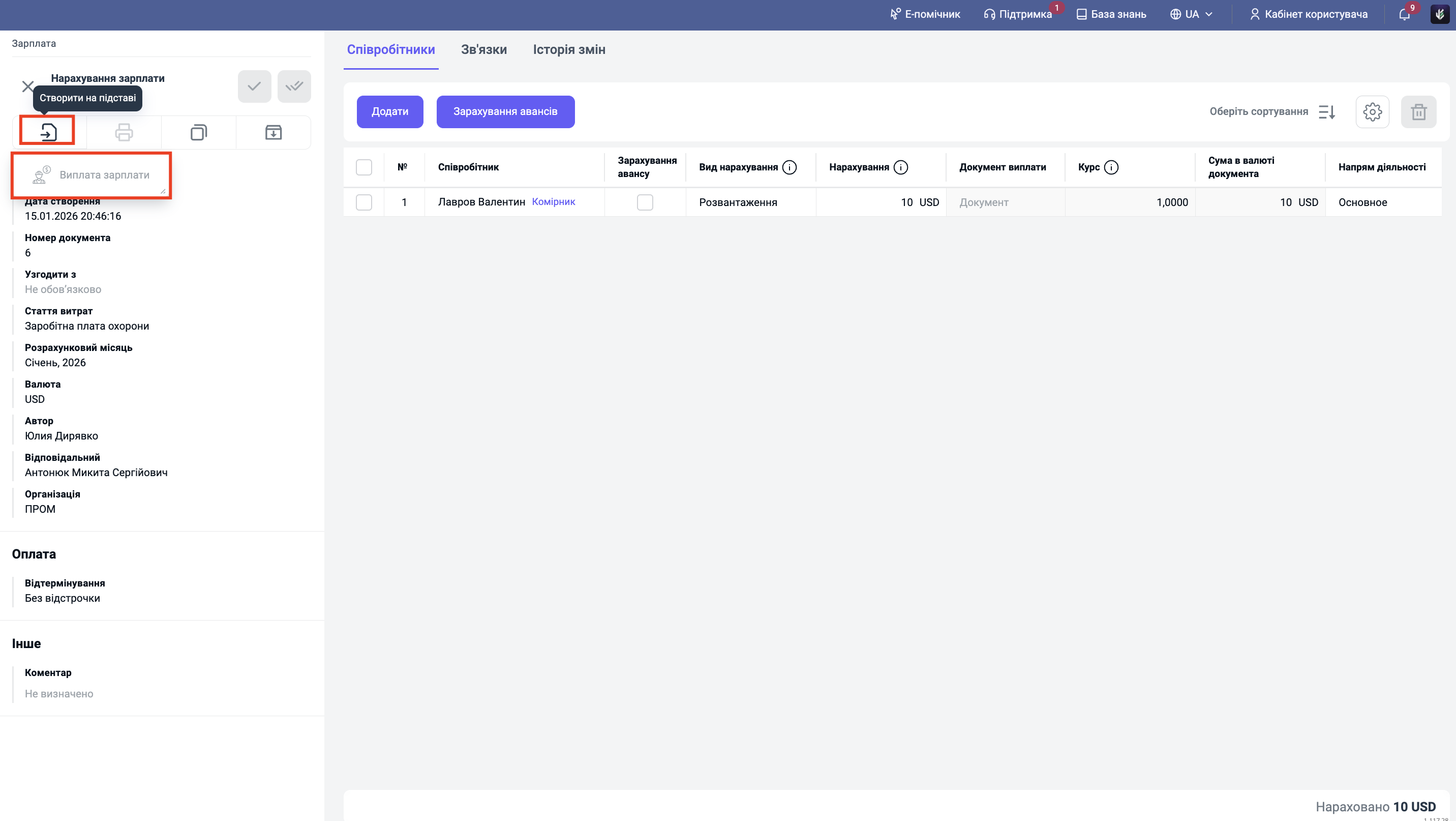Click the printer icon in document toolbar
The image size is (1456, 821).
(x=124, y=132)
